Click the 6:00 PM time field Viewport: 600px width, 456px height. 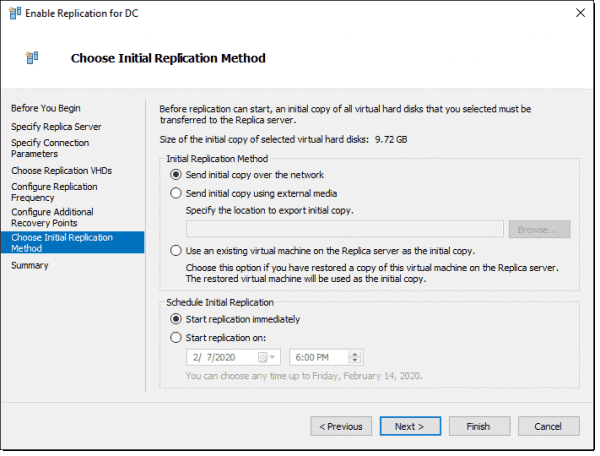320,357
